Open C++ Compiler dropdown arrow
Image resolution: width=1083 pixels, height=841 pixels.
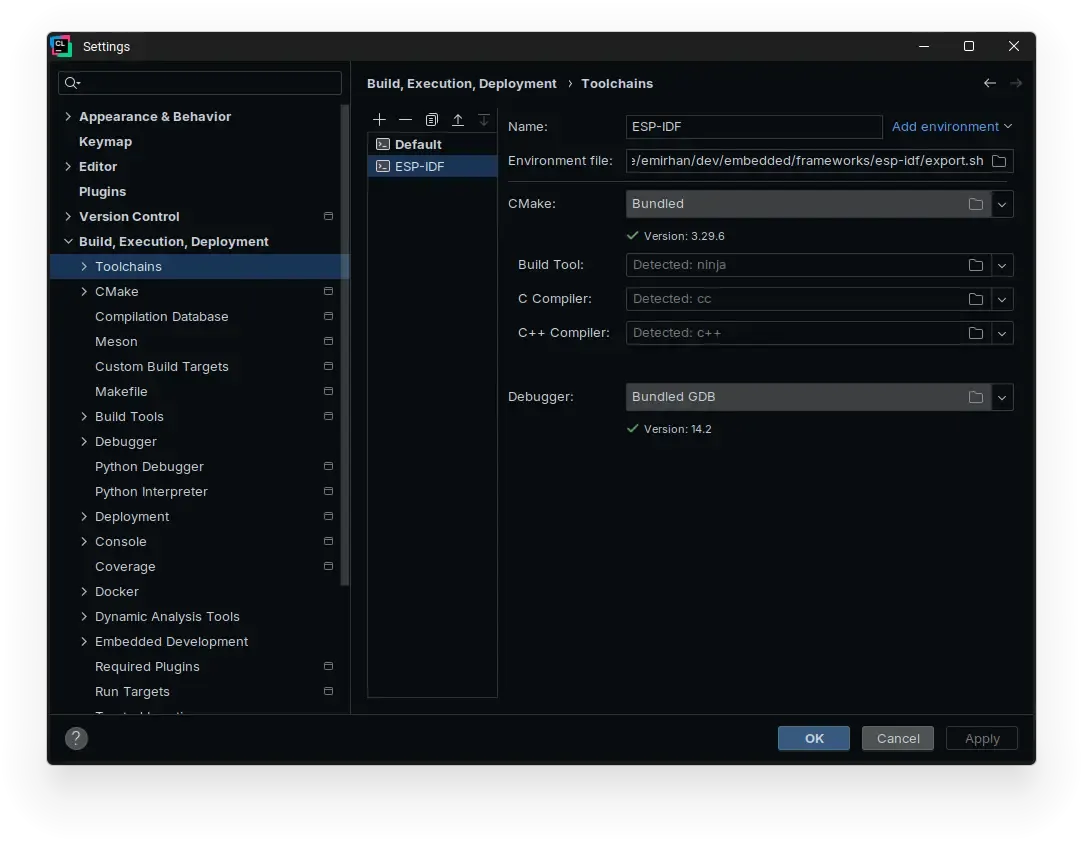tap(1001, 333)
